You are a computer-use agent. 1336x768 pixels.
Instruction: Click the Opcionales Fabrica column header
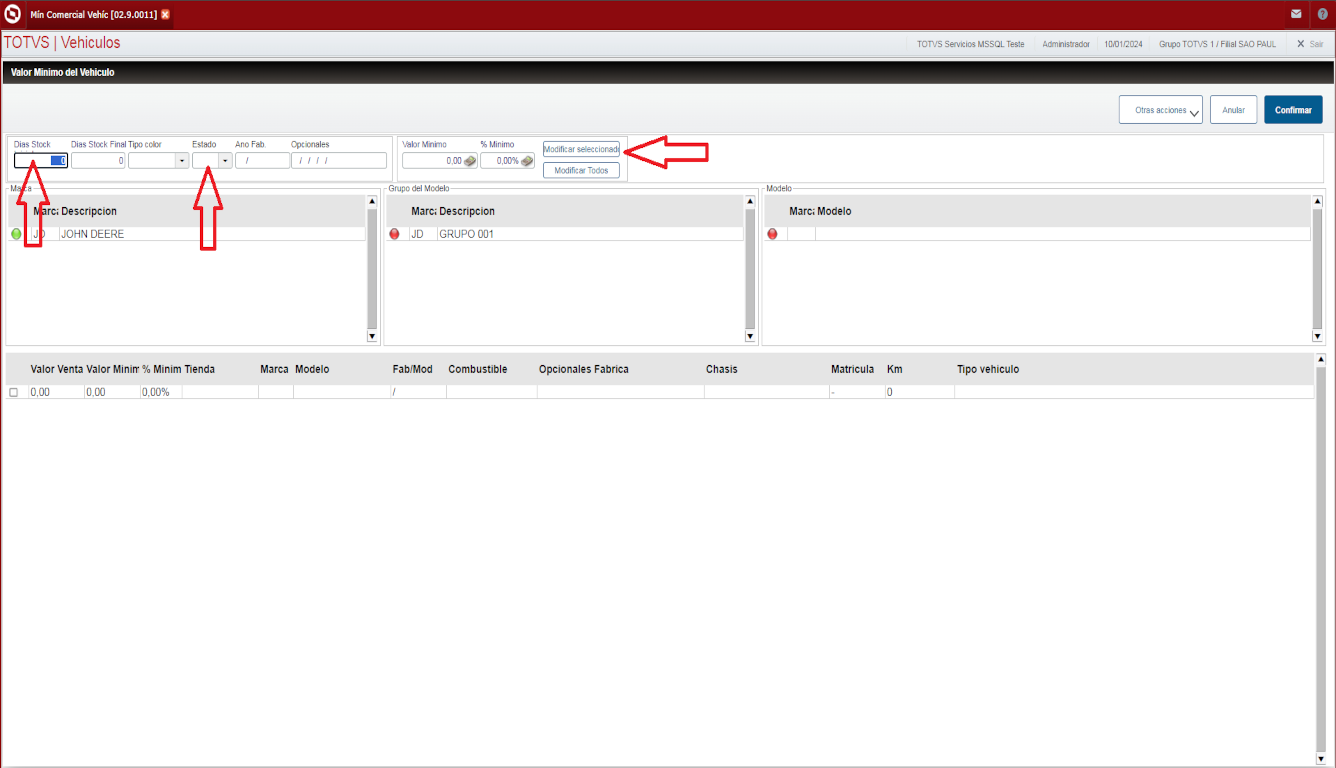(x=584, y=369)
